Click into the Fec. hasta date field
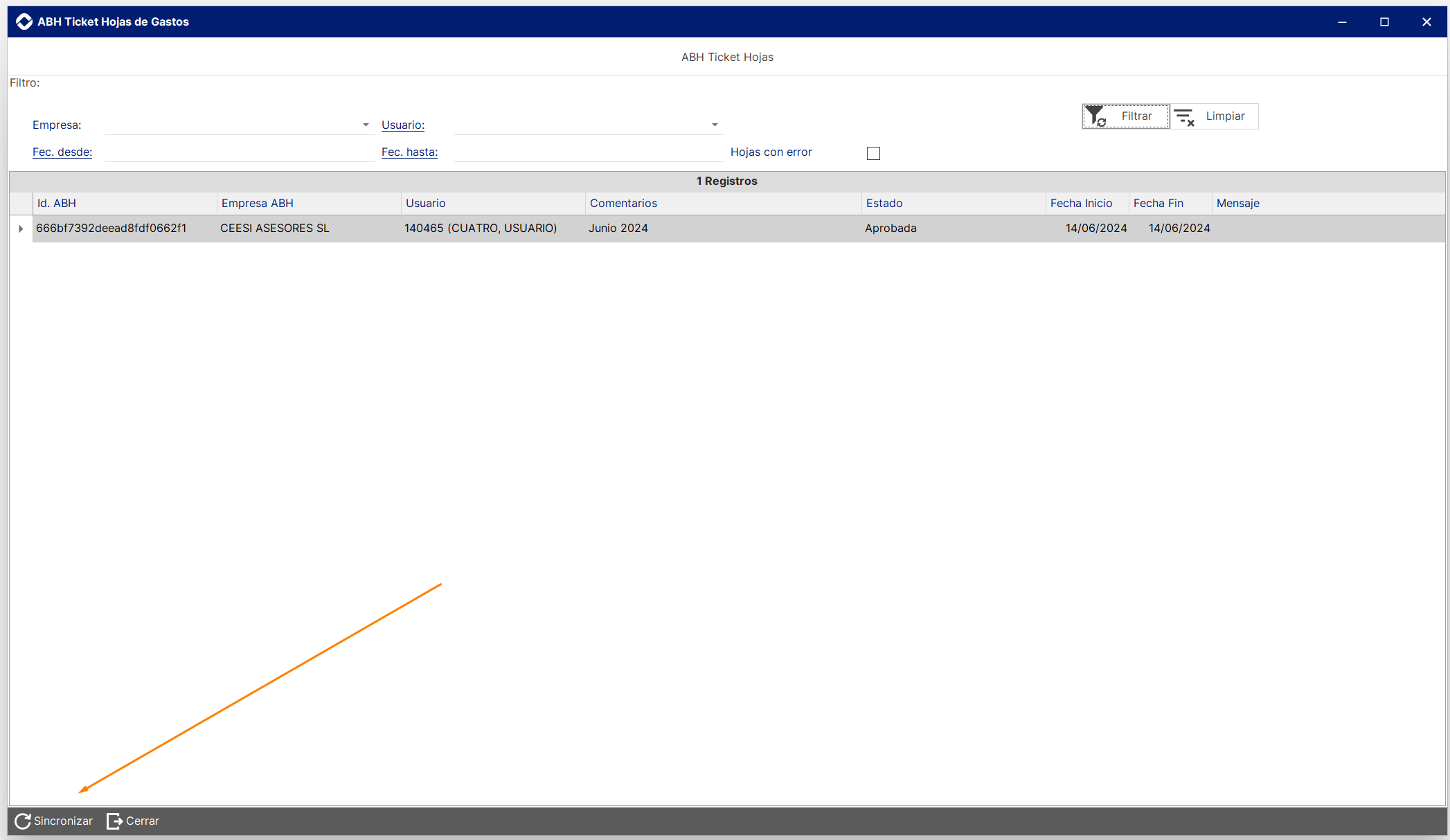 (x=588, y=152)
